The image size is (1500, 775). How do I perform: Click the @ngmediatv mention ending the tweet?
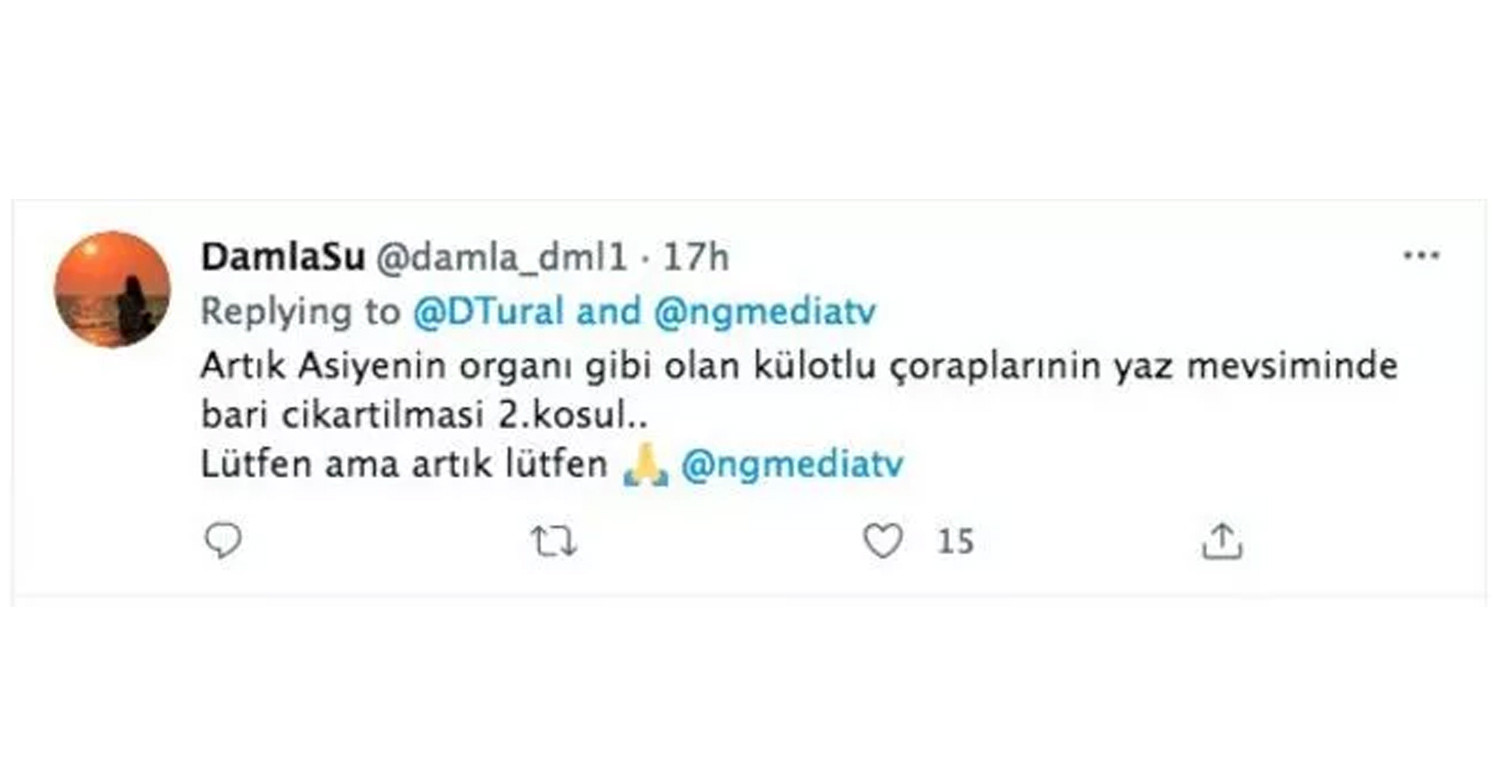click(x=792, y=465)
